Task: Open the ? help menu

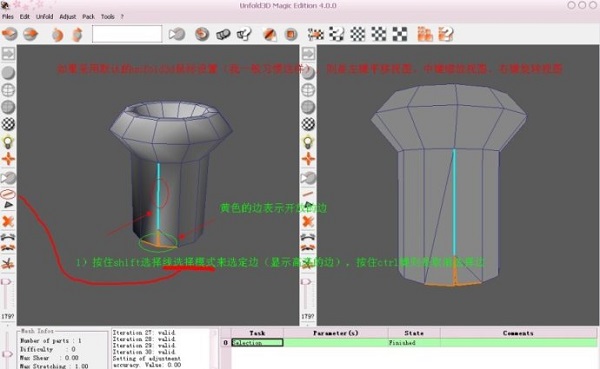Action: 122,16
